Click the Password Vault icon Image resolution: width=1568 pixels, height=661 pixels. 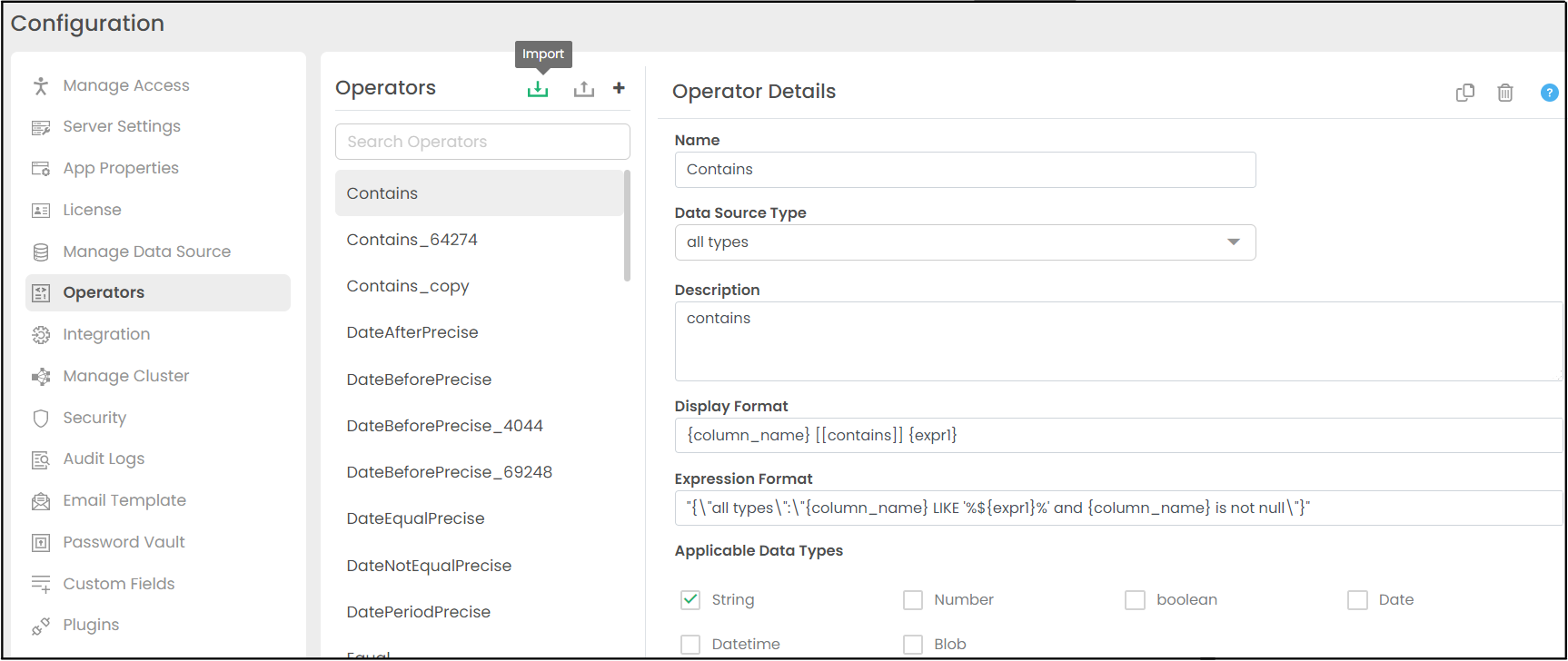[41, 543]
